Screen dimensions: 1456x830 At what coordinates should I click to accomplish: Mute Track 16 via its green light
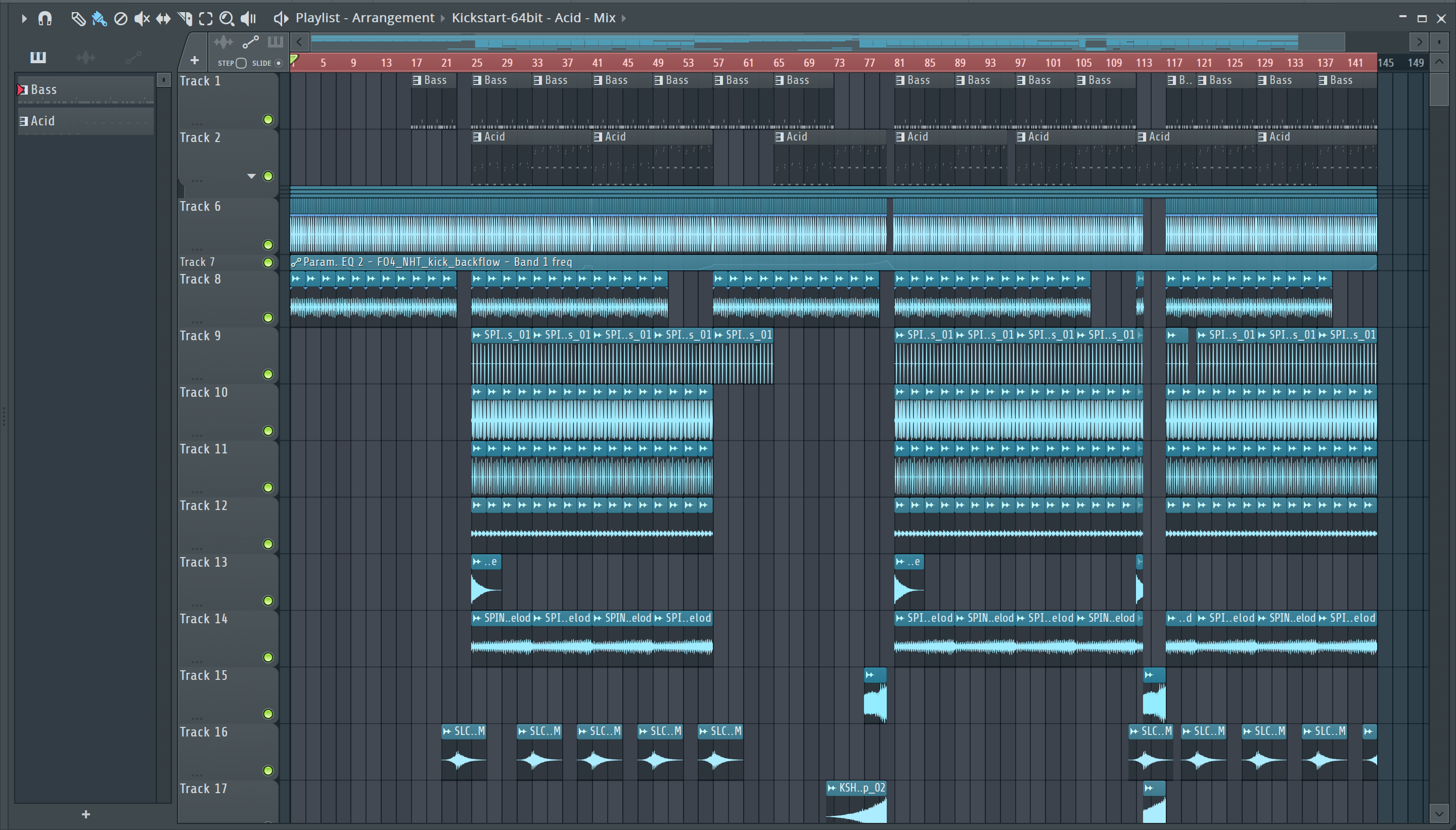(268, 771)
